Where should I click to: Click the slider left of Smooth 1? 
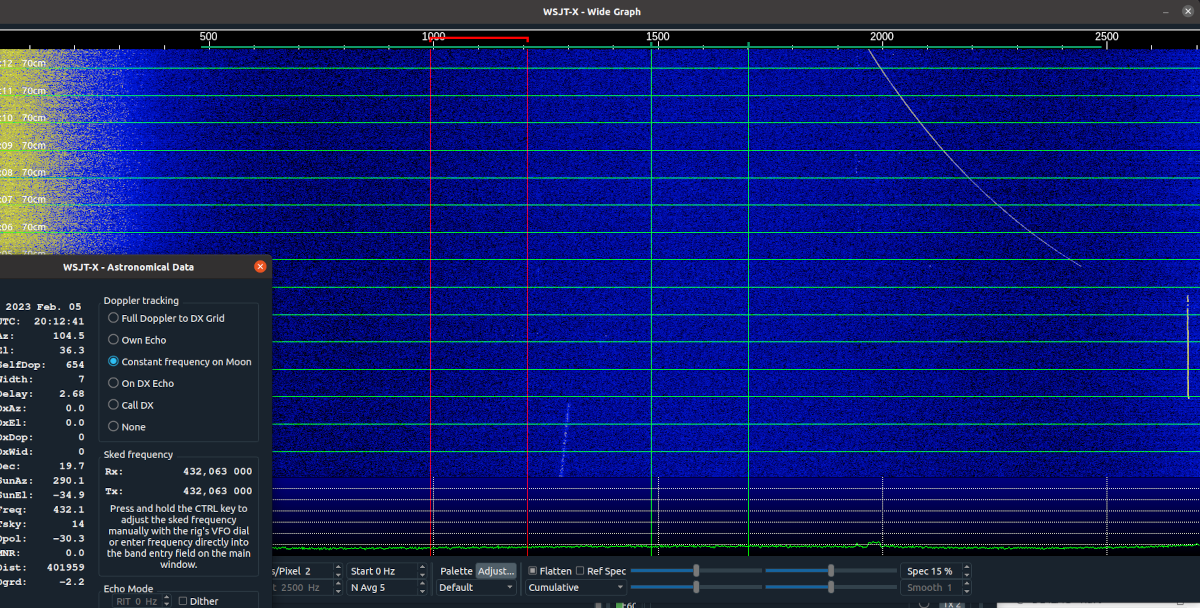829,587
